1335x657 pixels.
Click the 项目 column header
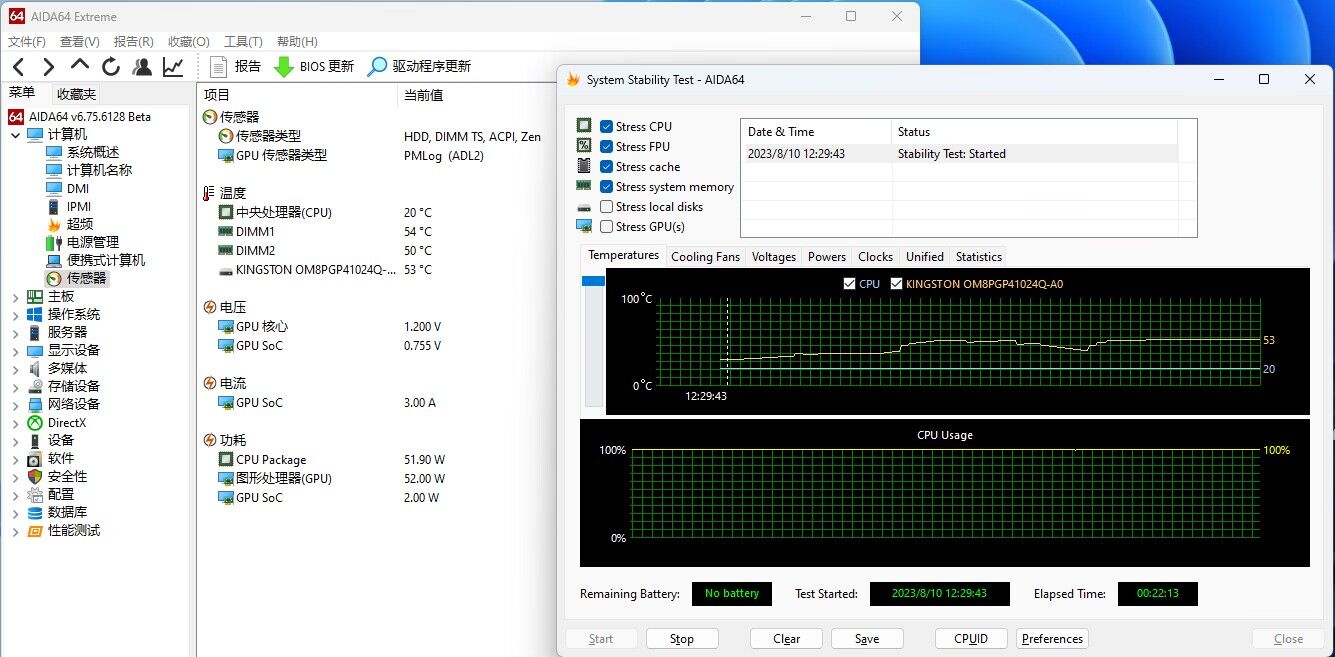point(217,95)
